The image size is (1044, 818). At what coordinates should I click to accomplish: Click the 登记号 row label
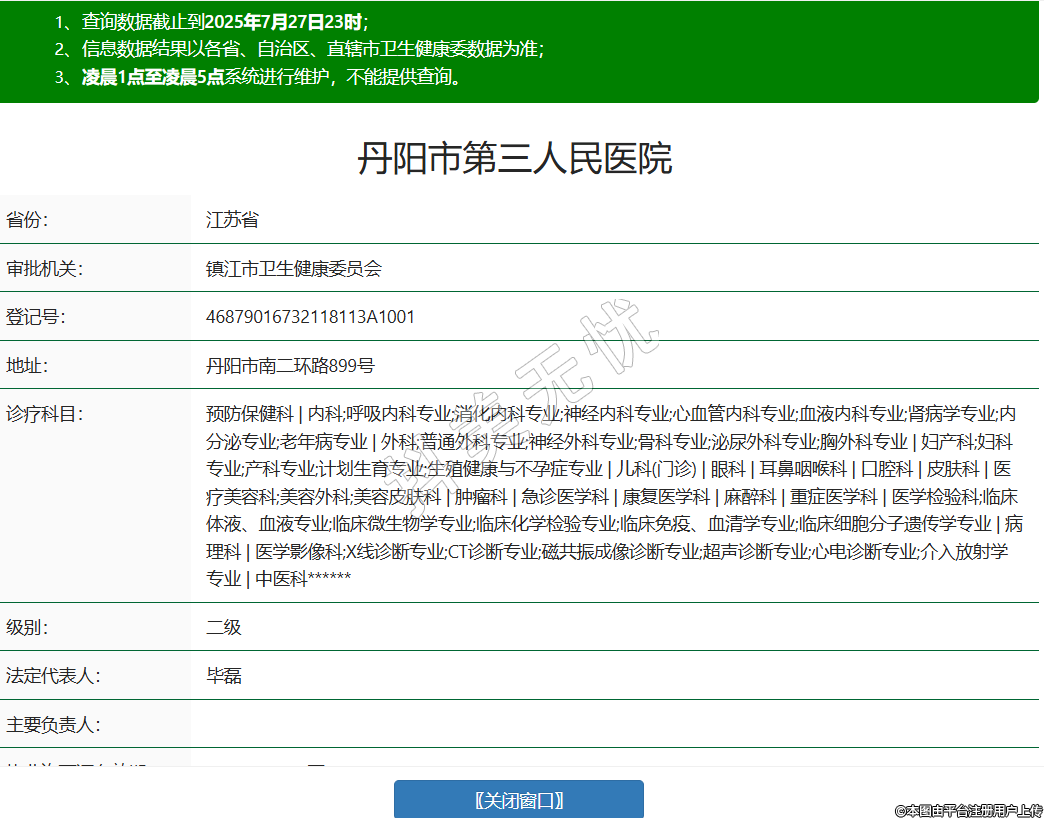(x=35, y=317)
